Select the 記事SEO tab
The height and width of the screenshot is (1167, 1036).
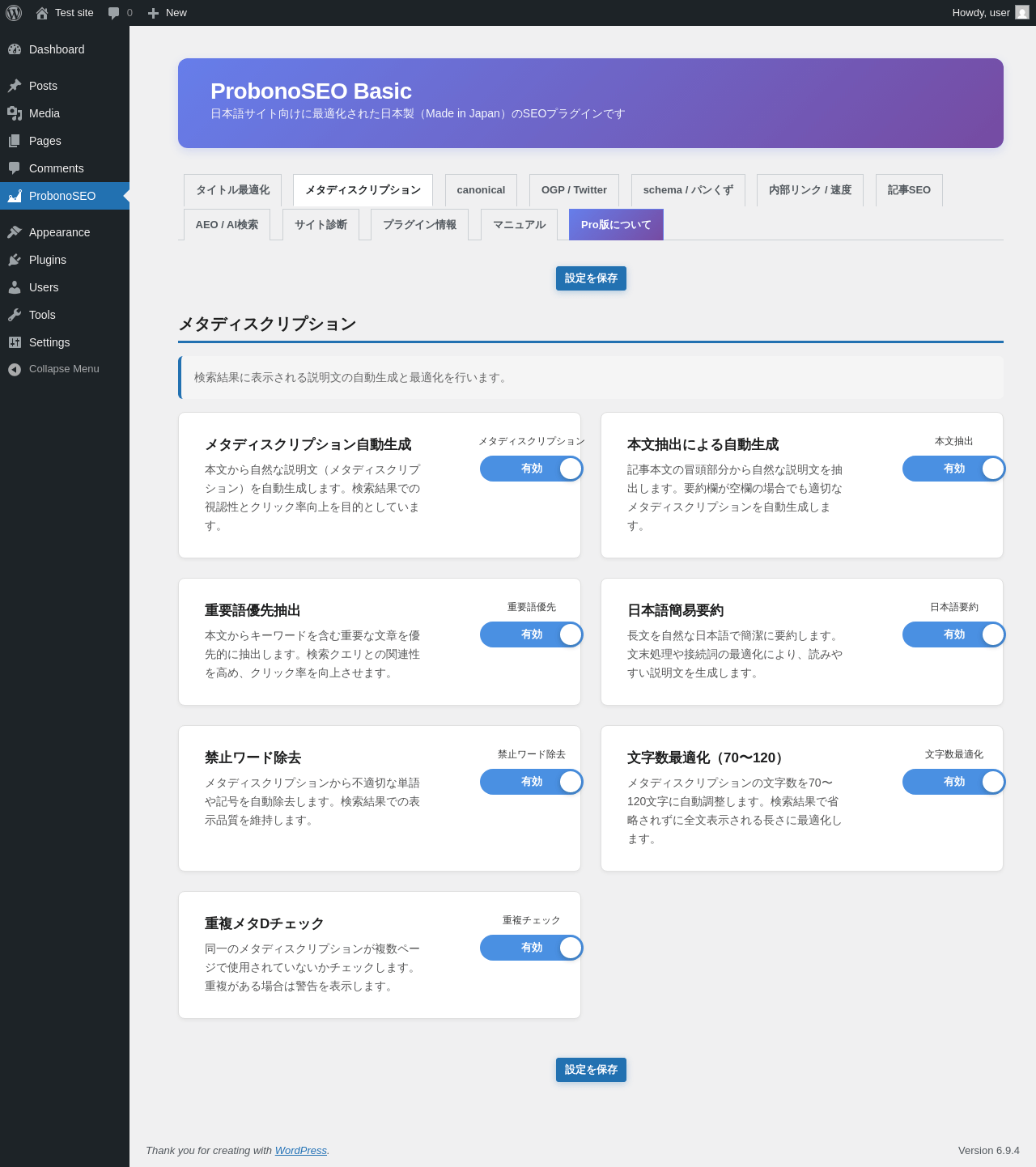pyautogui.click(x=909, y=190)
